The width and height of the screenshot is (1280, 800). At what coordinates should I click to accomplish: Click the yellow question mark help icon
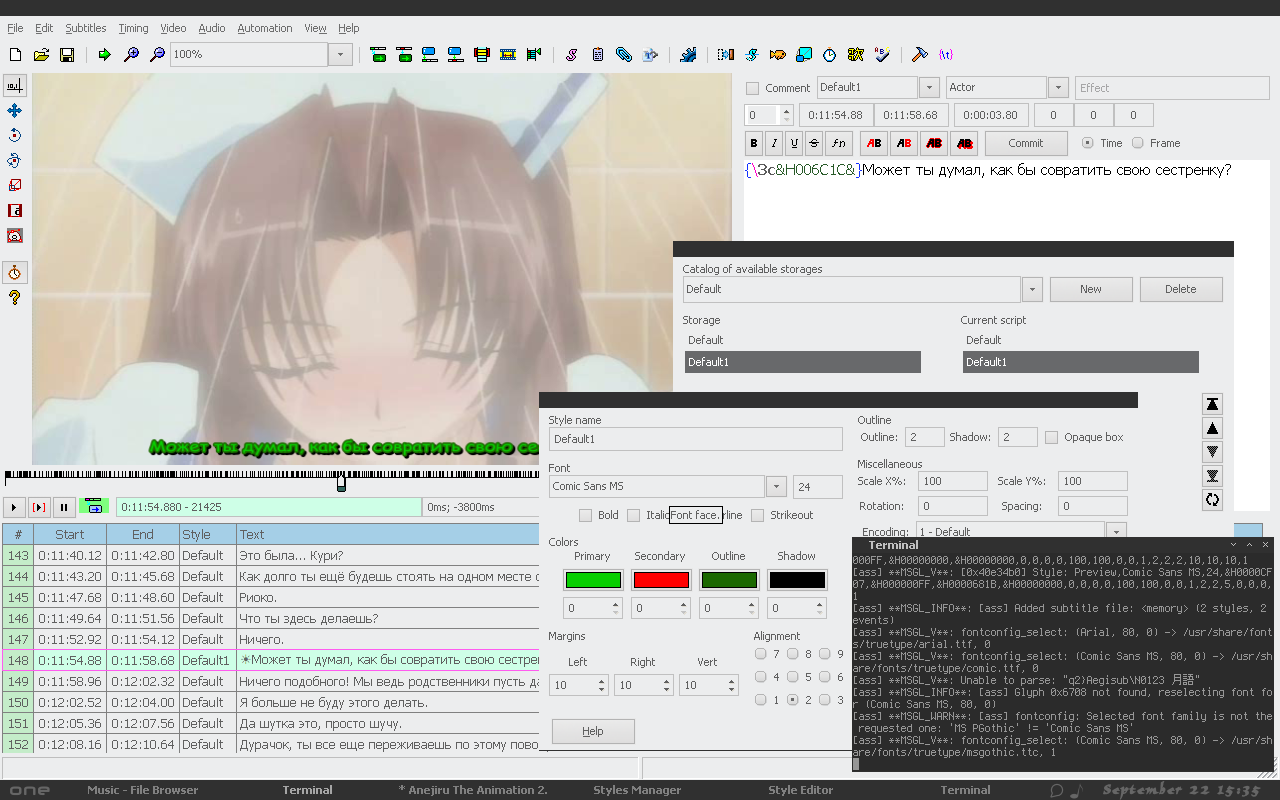point(15,298)
